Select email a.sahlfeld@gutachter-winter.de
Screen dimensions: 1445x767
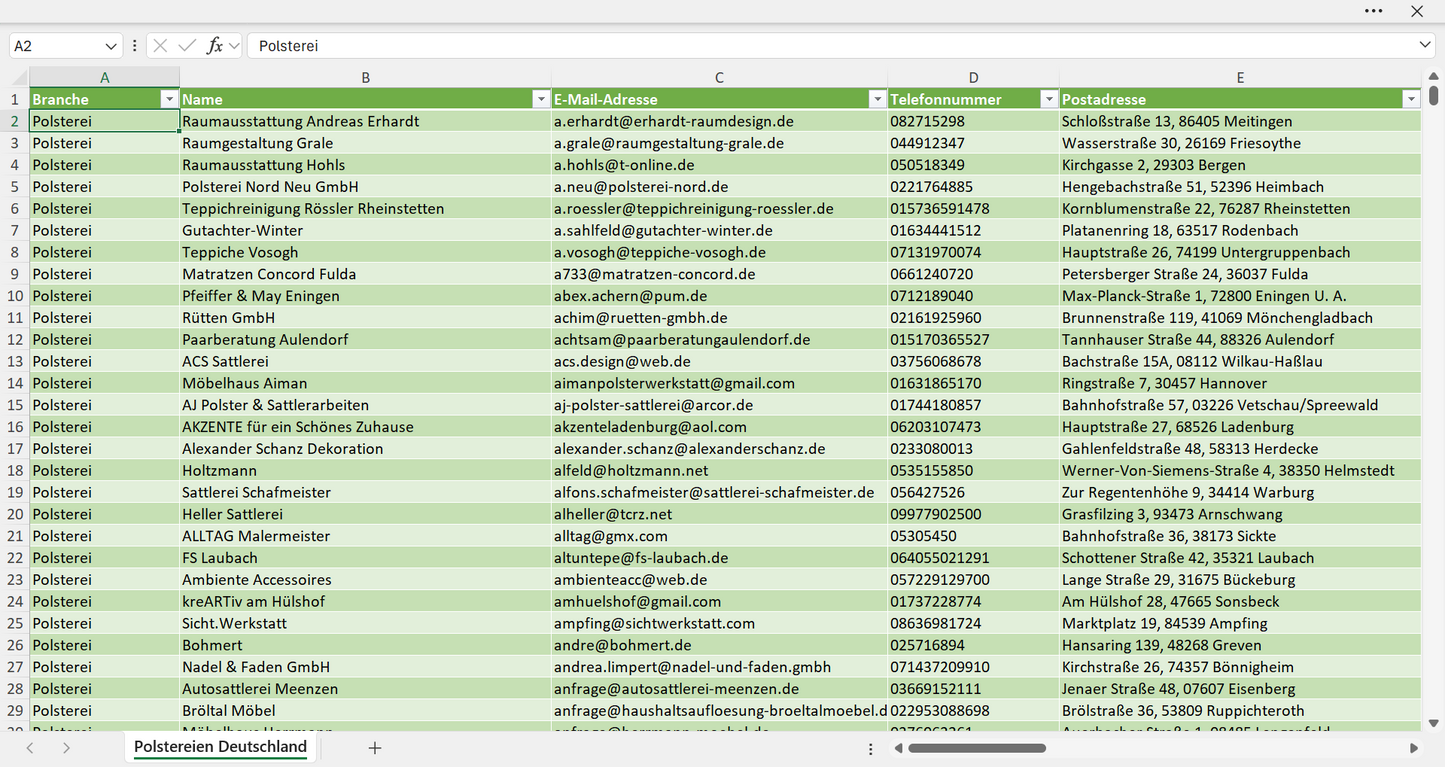(x=720, y=230)
